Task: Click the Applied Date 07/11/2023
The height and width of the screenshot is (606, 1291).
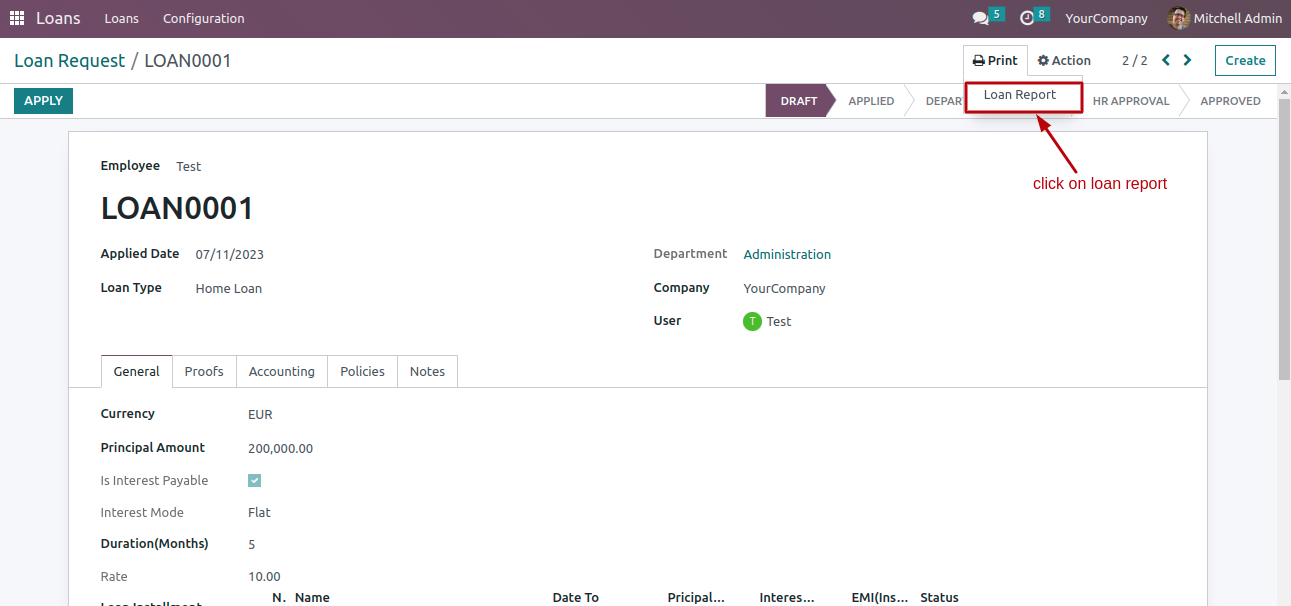Action: (x=229, y=254)
